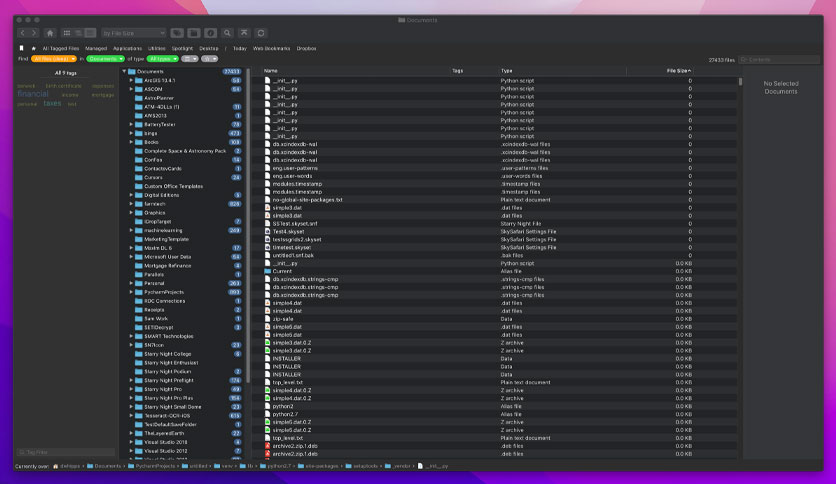Screen dimensions: 836x484
Task: Open the Home folder via the house icon
Action: coord(50,33)
